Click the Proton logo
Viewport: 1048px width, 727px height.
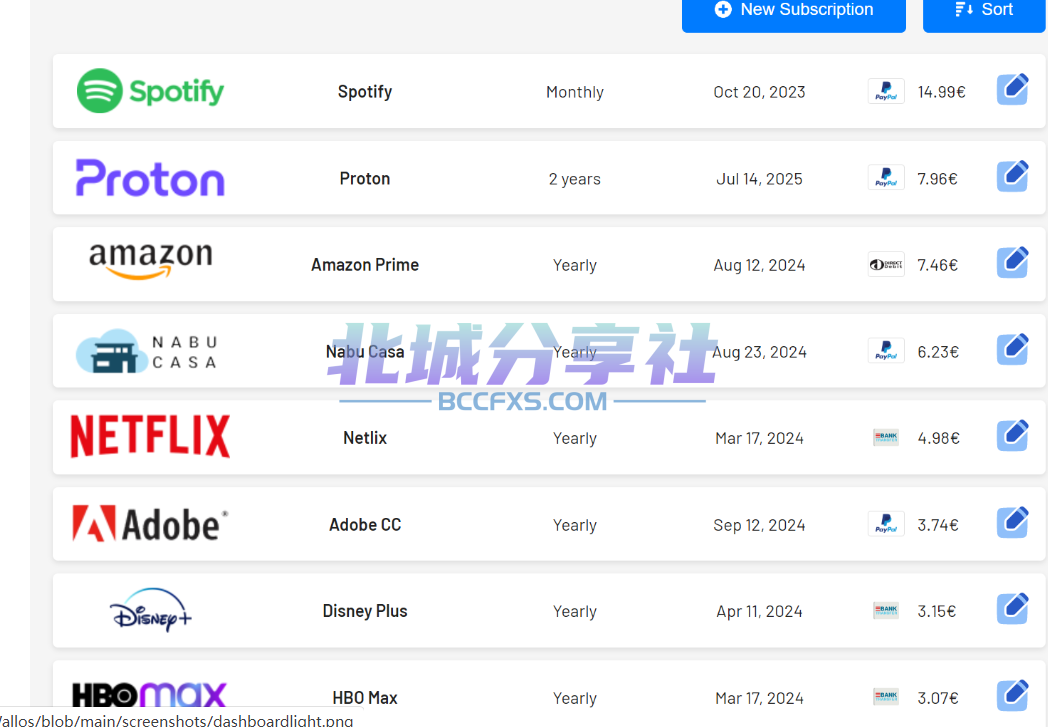[x=150, y=178]
